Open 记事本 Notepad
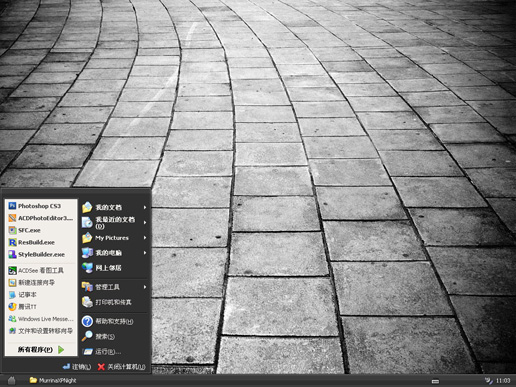516x387 pixels. click(x=41, y=295)
